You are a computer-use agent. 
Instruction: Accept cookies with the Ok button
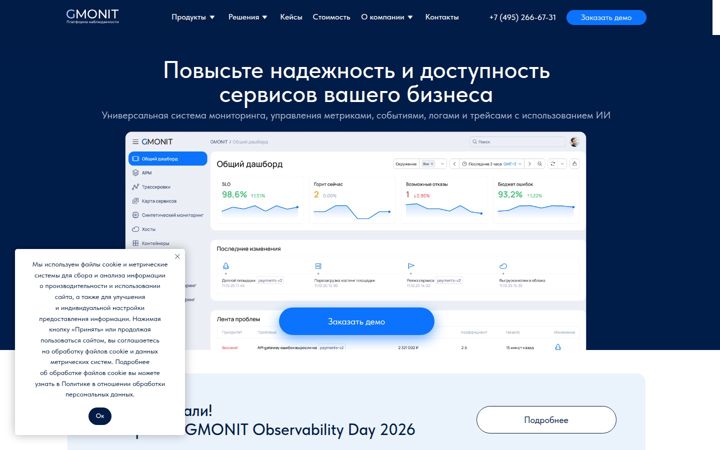(100, 416)
